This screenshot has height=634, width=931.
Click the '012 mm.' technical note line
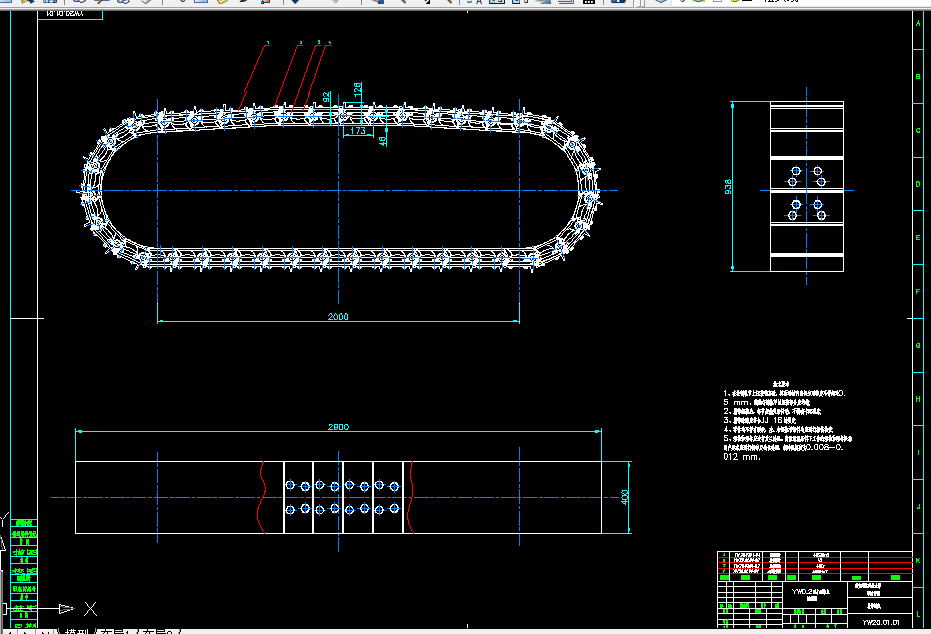coord(742,457)
